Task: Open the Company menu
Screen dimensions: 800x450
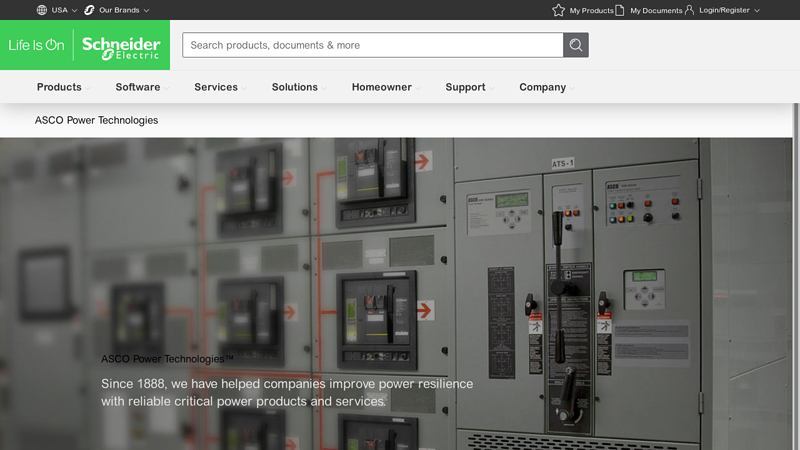Action: 542,87
